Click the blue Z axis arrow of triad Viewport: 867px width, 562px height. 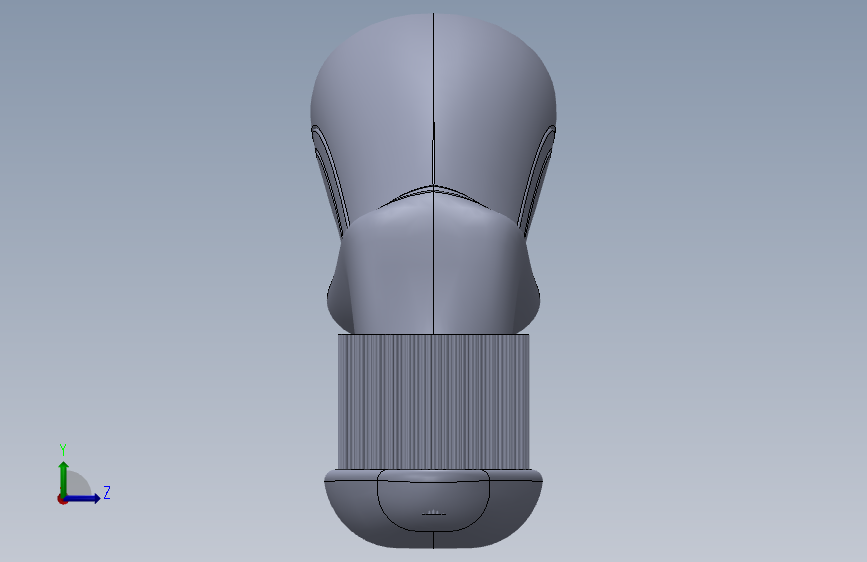(x=83, y=498)
